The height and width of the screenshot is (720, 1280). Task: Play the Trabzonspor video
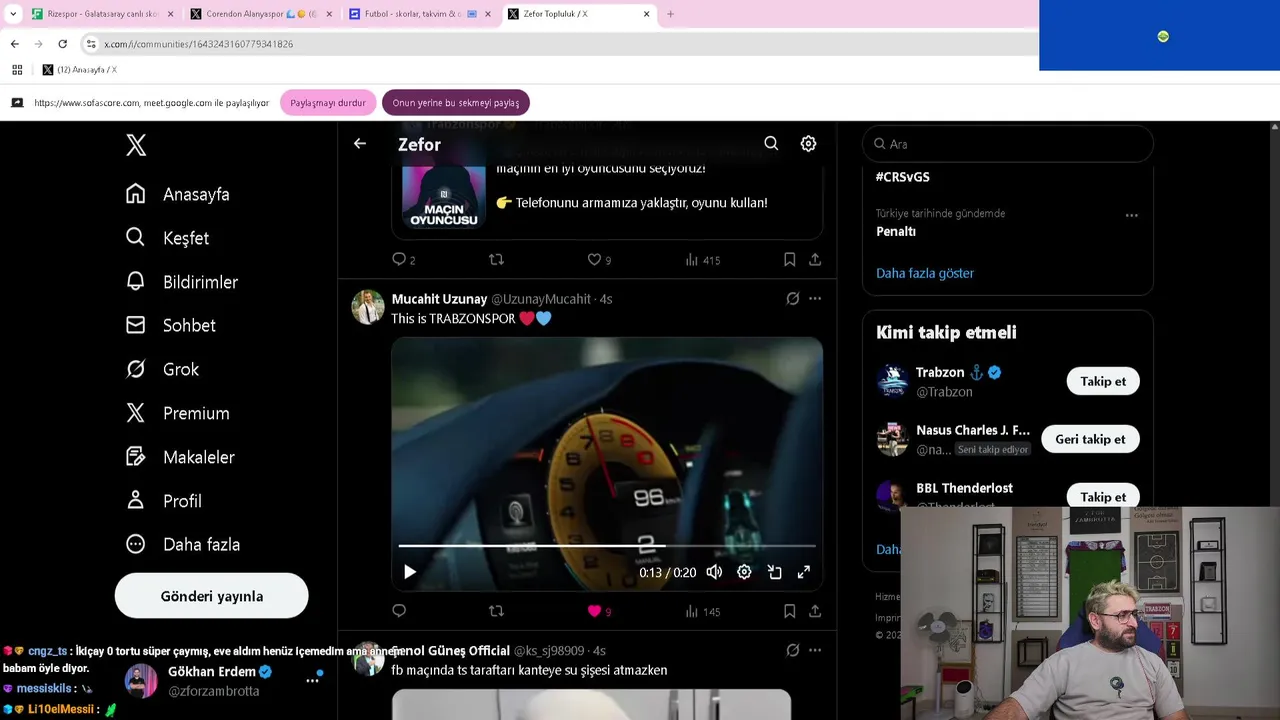(x=409, y=572)
